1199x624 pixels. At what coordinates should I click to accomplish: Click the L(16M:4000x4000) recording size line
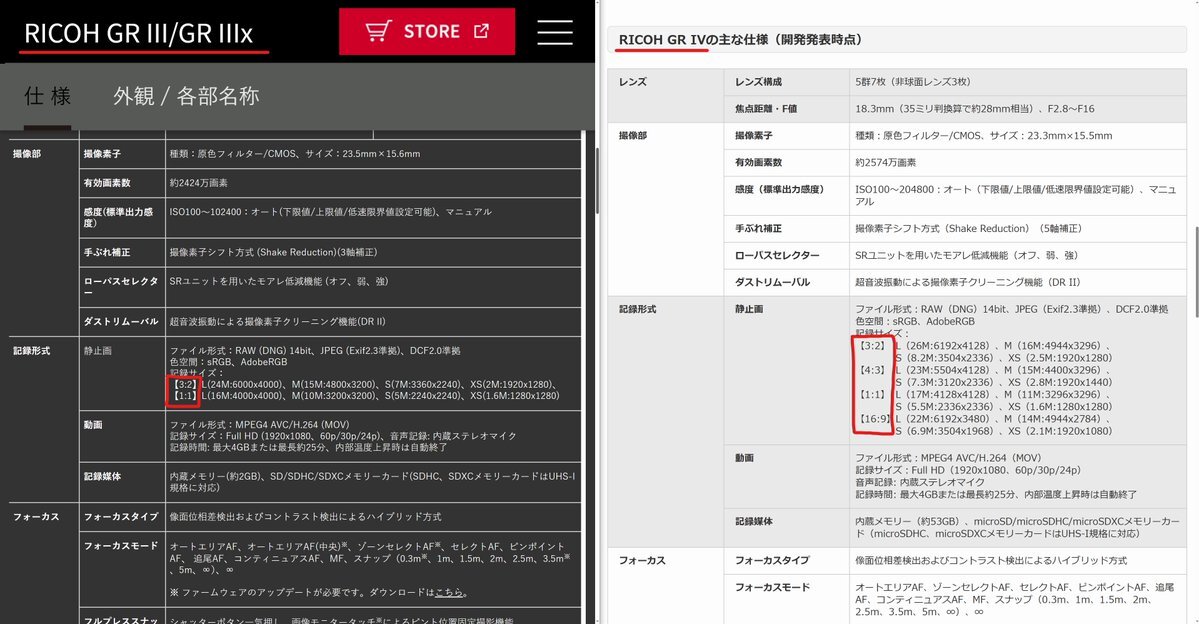365,395
